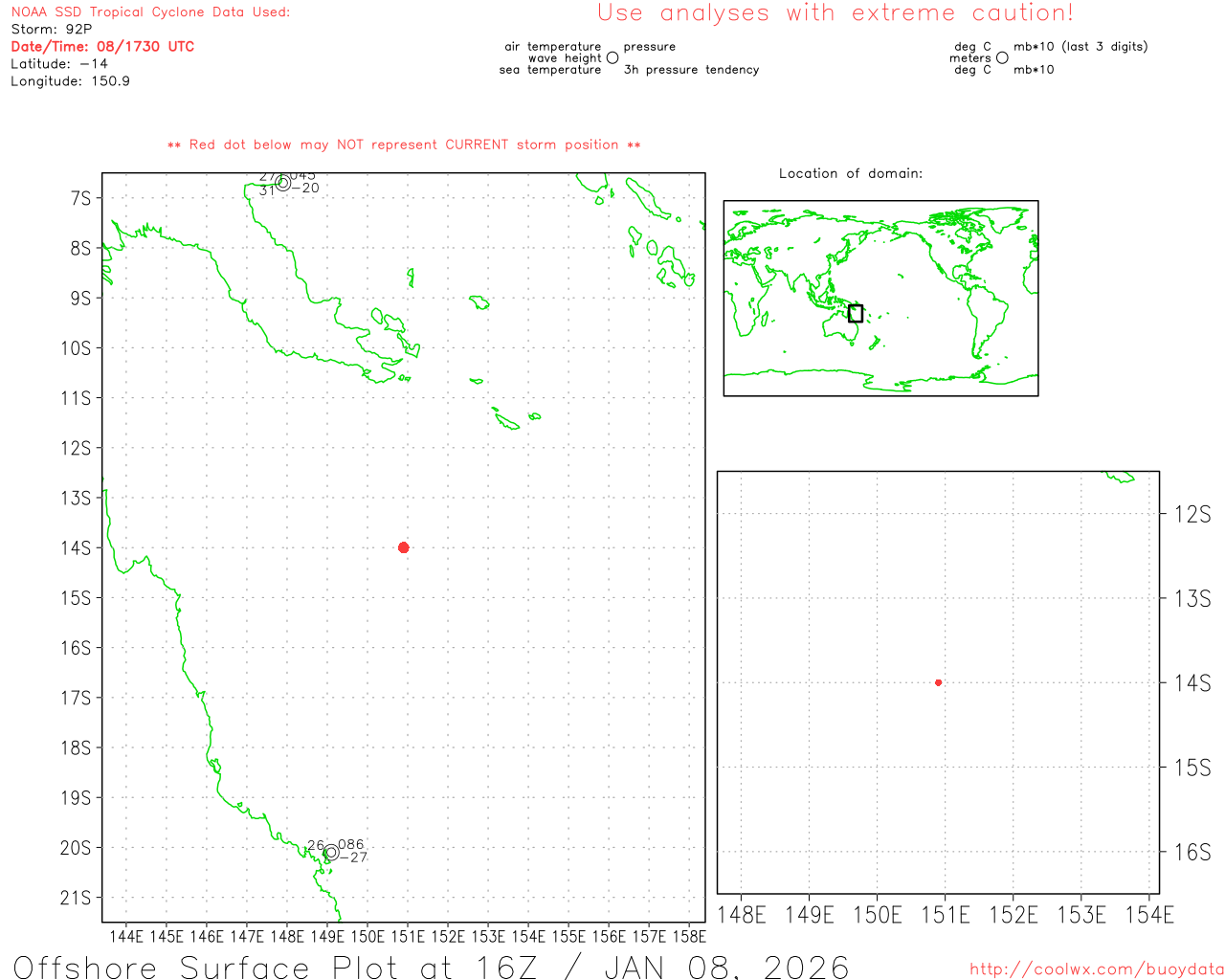
Task: Select the buoy station circle near 7S 148E
Action: click(x=282, y=183)
